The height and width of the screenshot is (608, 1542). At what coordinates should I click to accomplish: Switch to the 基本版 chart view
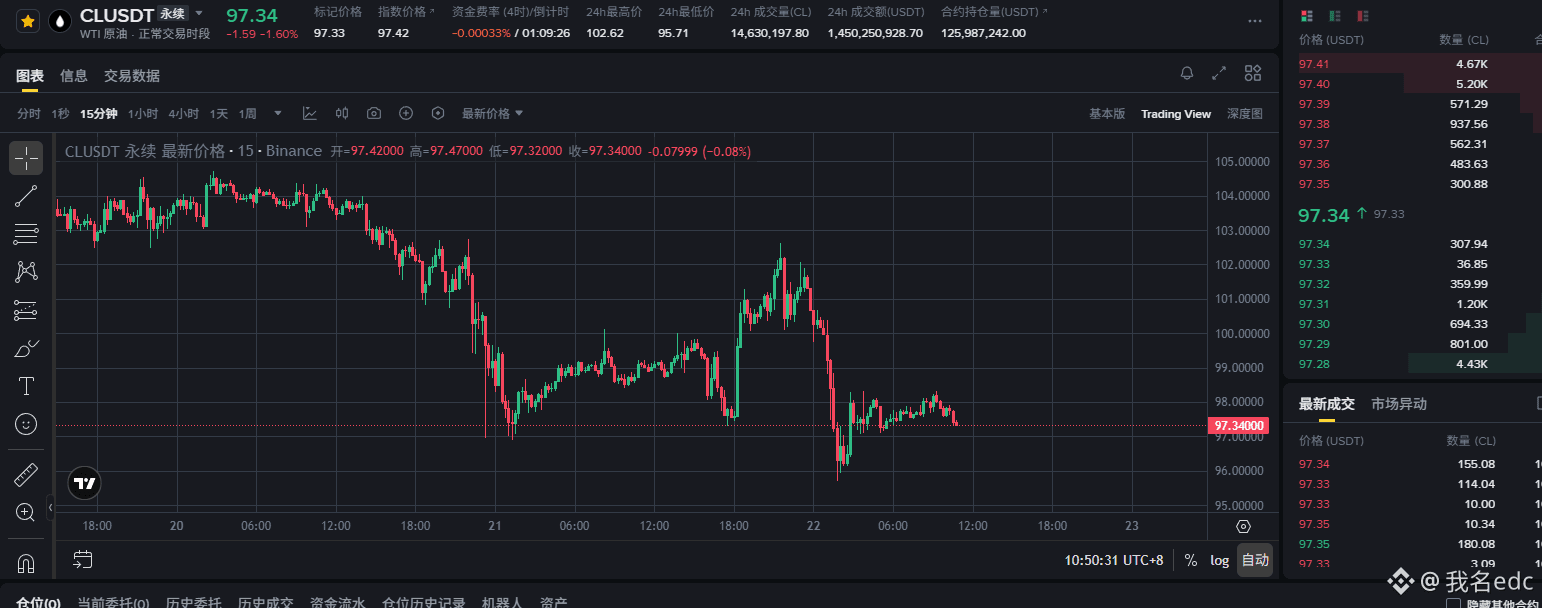pyautogui.click(x=1107, y=114)
